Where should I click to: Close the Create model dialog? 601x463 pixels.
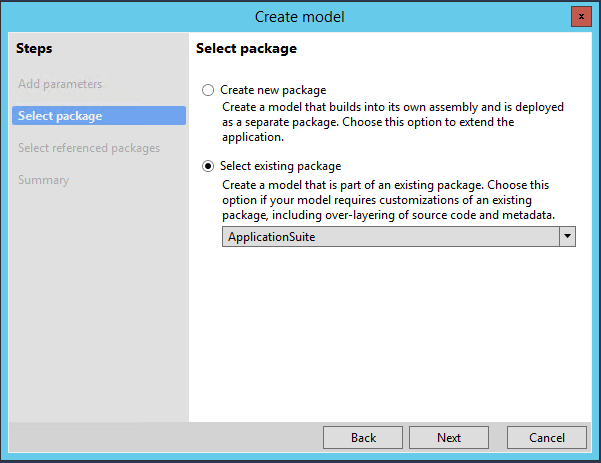click(580, 16)
